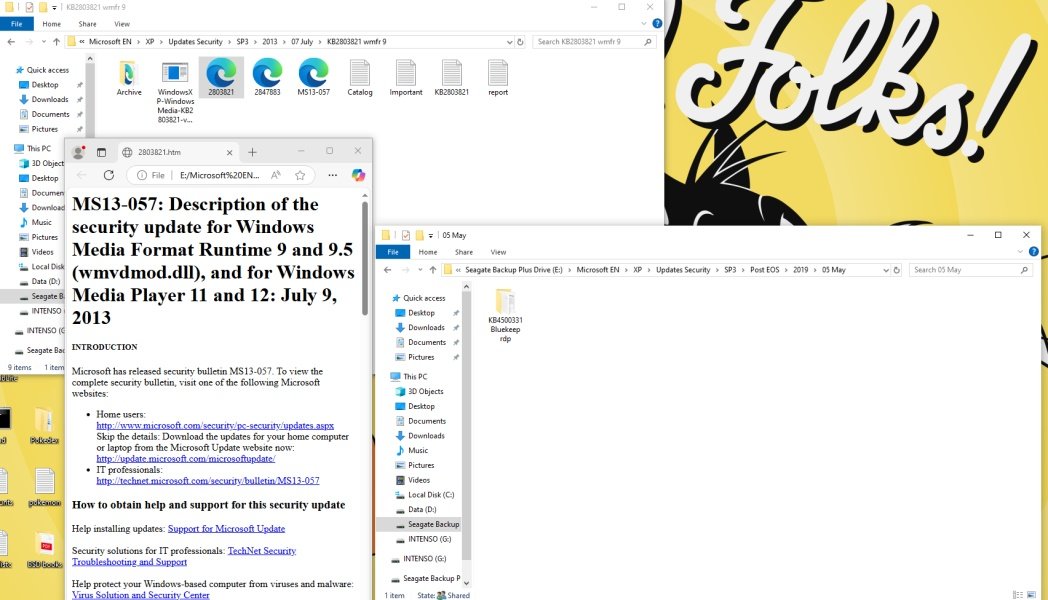Screen dimensions: 1048x600
Task: Open the View tab in KB2803821 window
Action: tap(122, 23)
